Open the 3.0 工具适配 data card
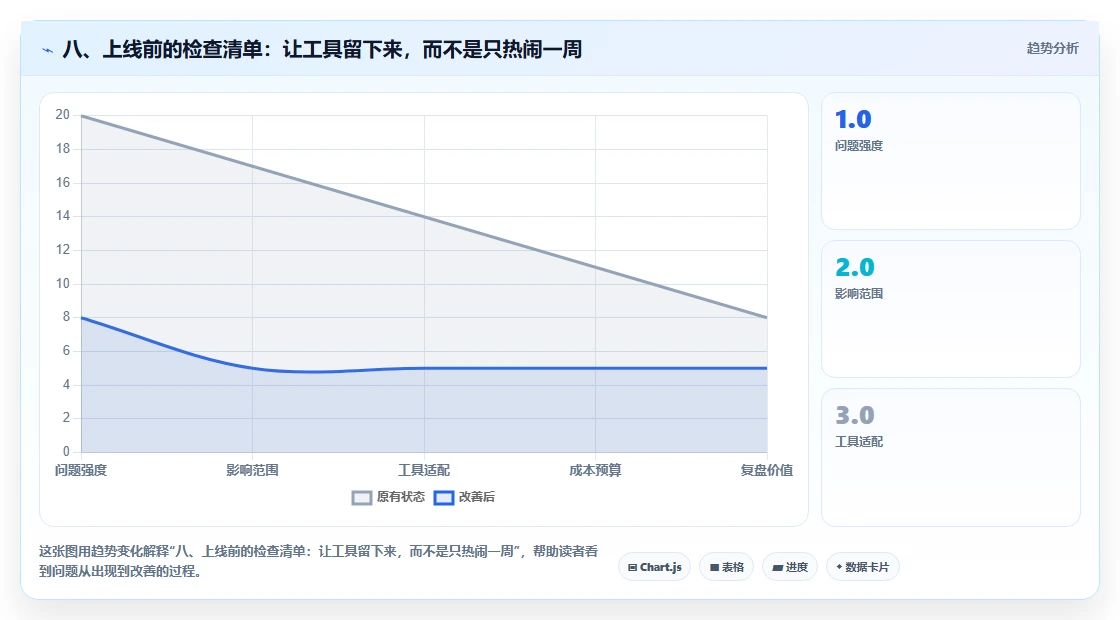This screenshot has width=1120, height=620. coord(951,457)
